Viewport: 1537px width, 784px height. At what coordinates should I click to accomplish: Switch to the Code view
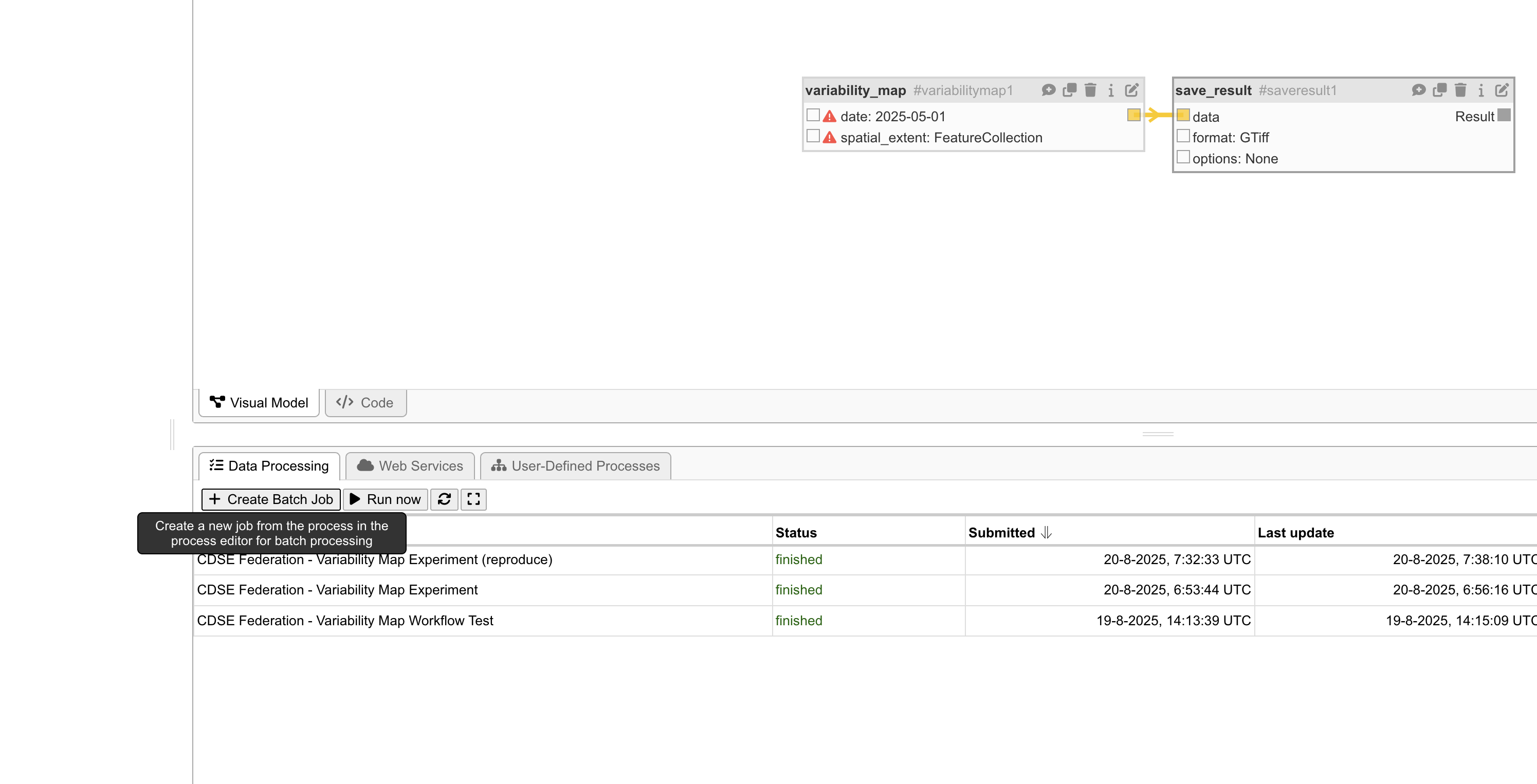tap(365, 402)
